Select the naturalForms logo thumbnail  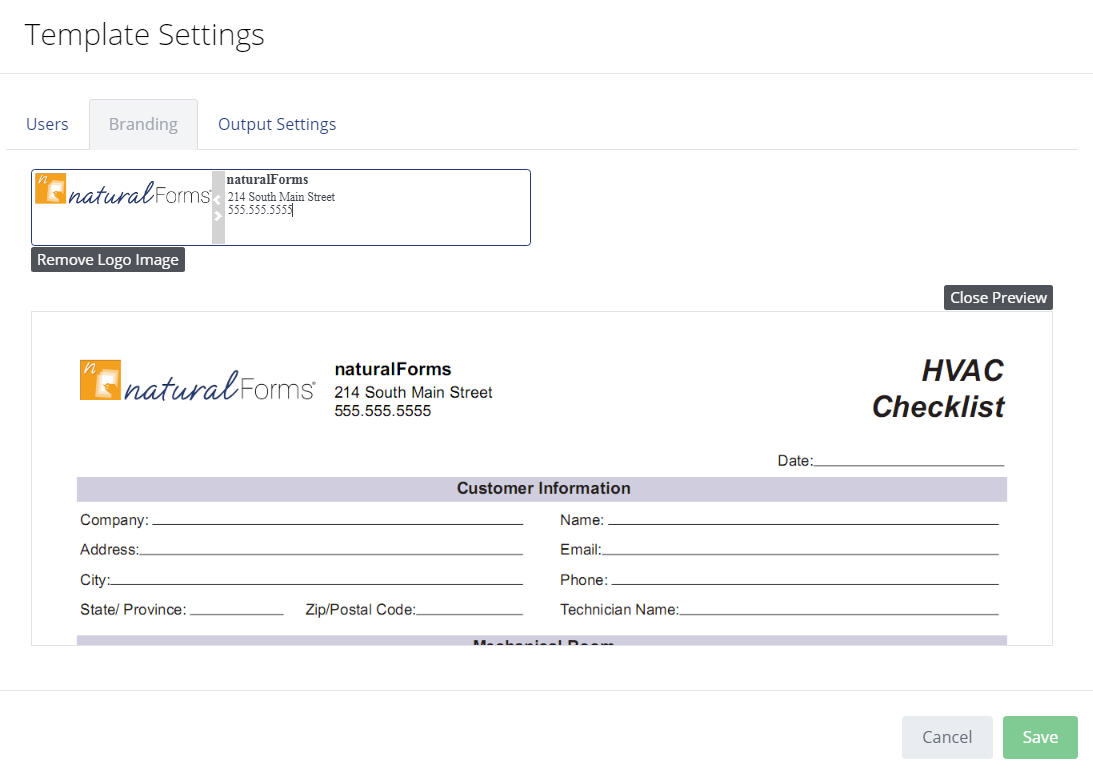(120, 193)
